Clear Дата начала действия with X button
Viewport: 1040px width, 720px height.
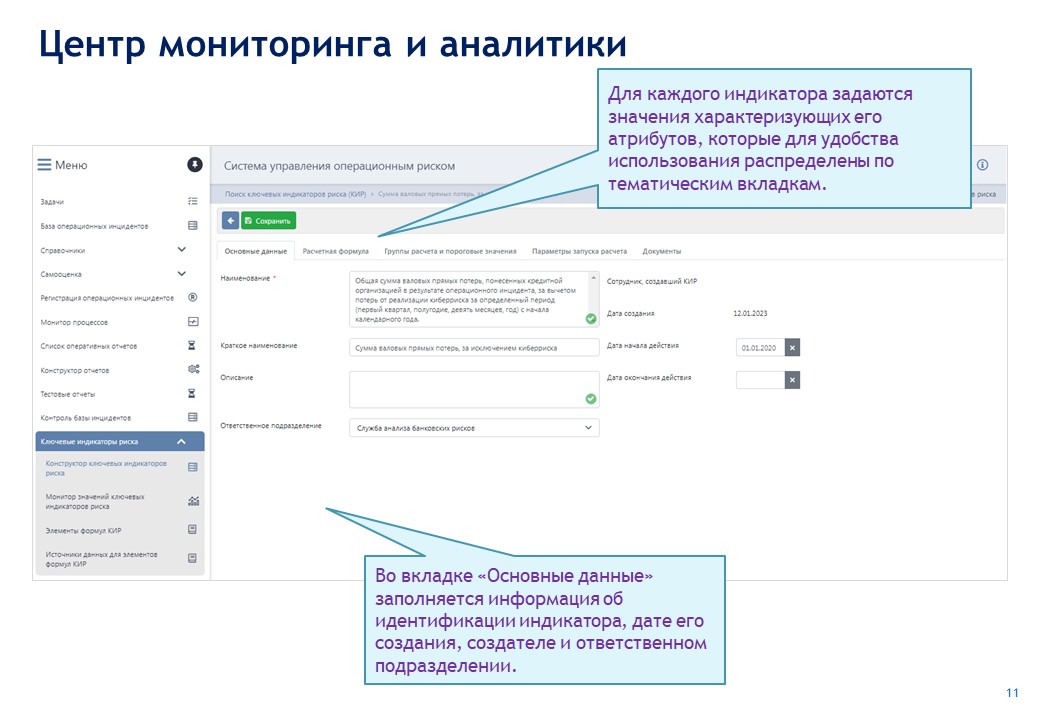(792, 347)
